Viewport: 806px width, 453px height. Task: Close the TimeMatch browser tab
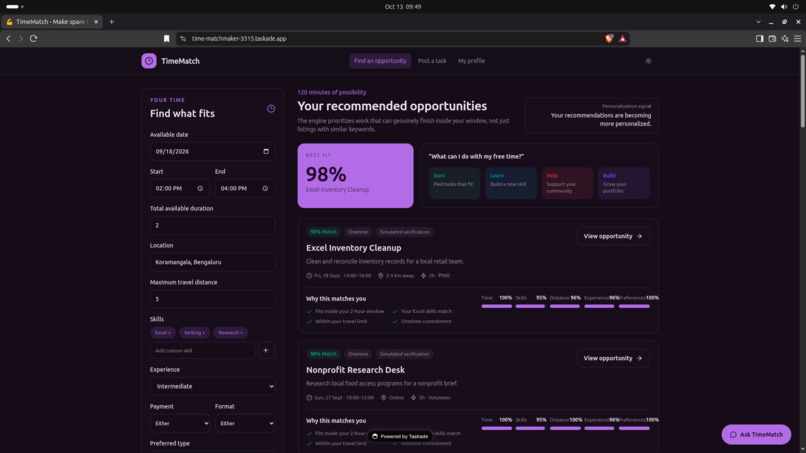tap(96, 22)
